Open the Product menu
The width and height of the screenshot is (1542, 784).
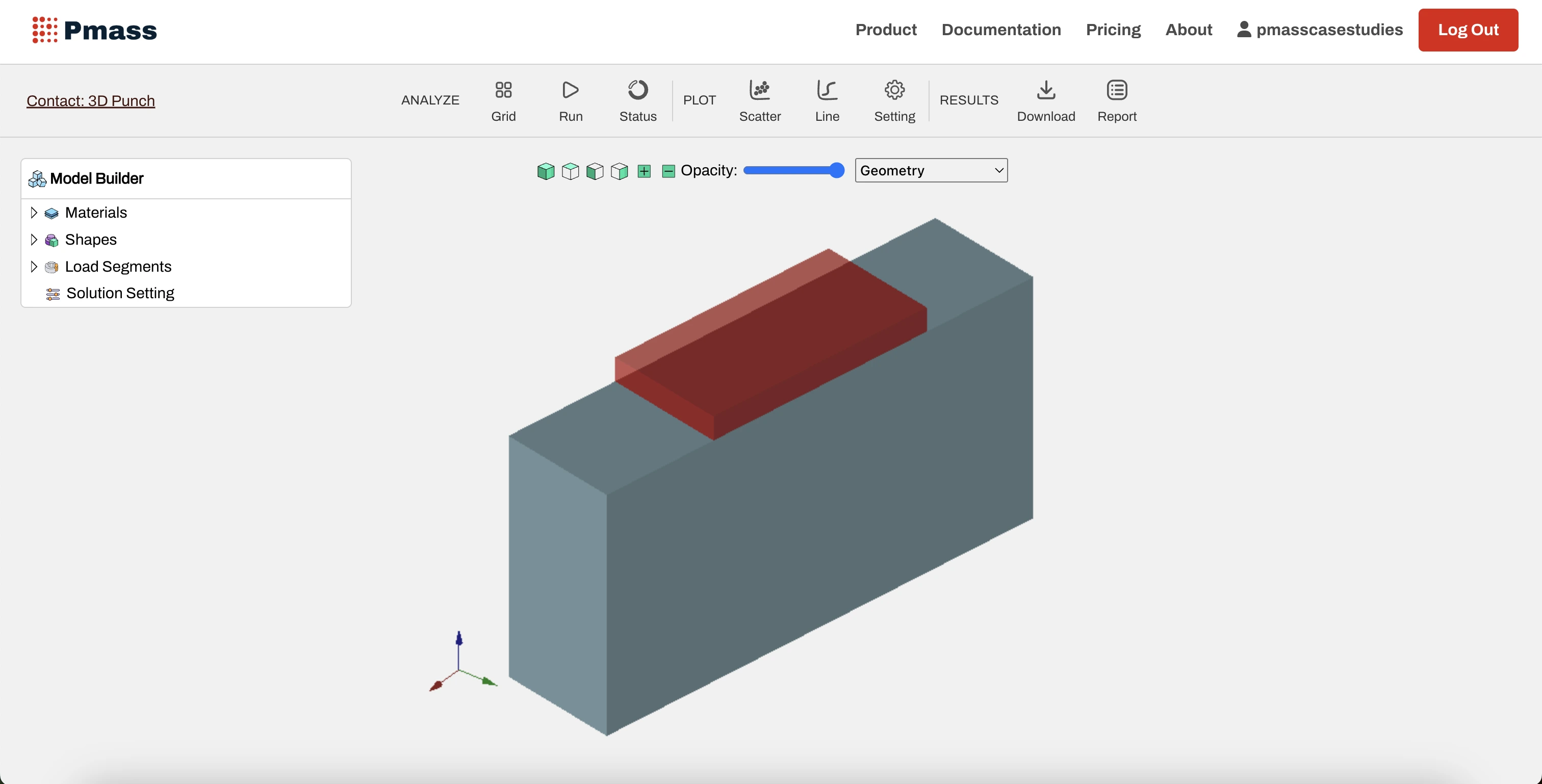pos(885,30)
